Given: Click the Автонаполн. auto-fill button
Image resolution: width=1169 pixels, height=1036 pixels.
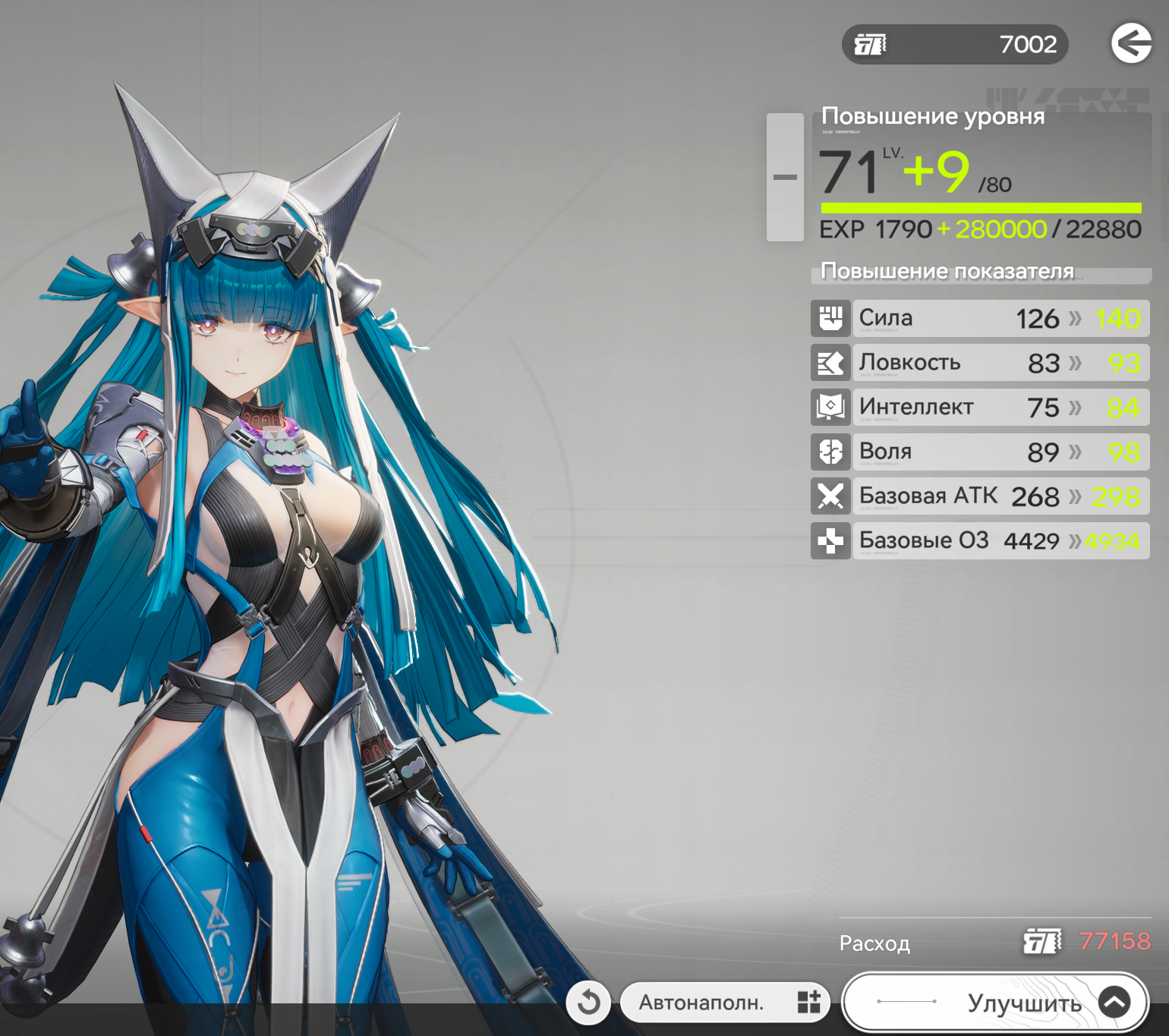Looking at the screenshot, I should pyautogui.click(x=725, y=1003).
